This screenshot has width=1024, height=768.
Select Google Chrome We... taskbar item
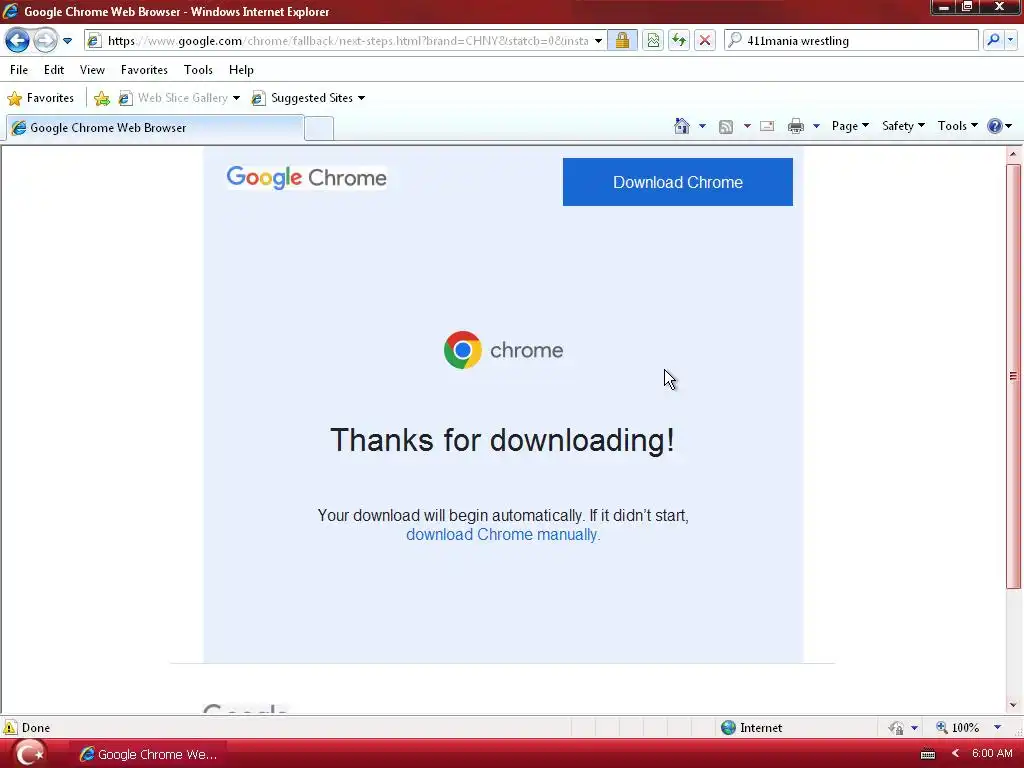[148, 754]
